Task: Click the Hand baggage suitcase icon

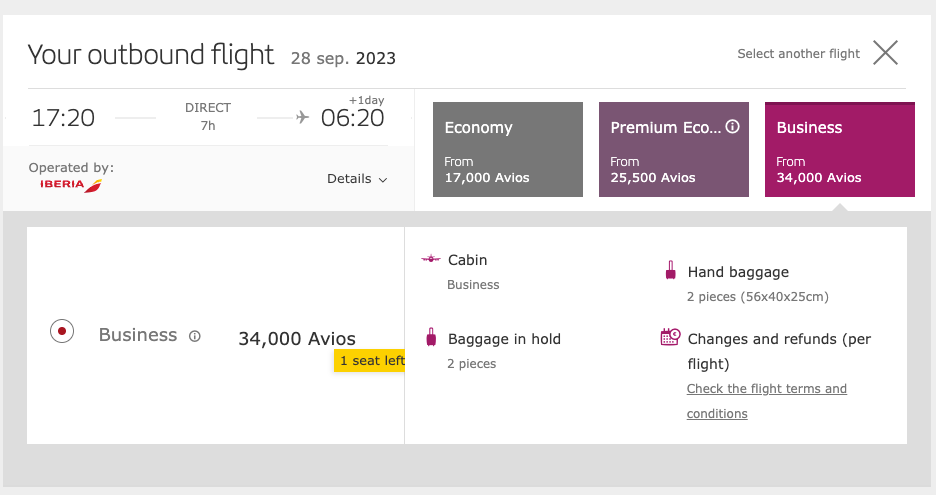Action: click(670, 270)
